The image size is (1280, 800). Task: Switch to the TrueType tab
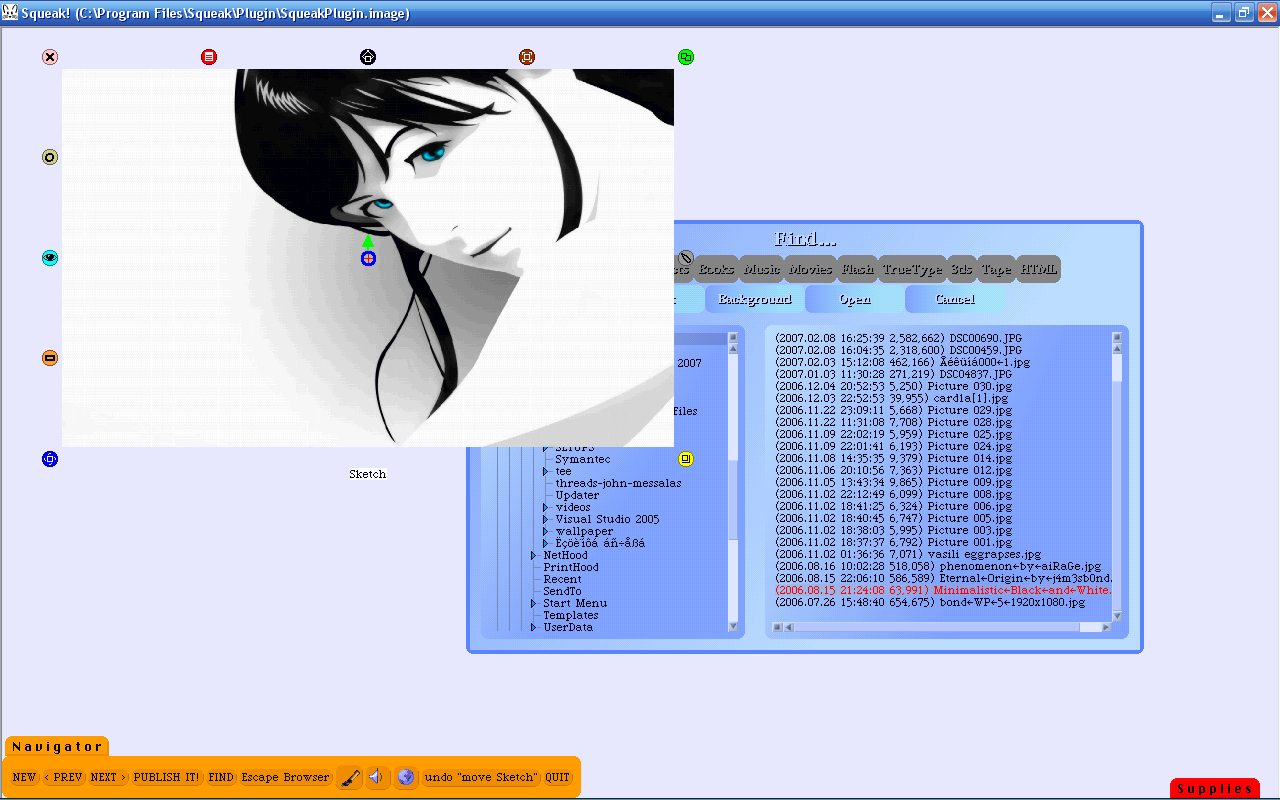912,269
